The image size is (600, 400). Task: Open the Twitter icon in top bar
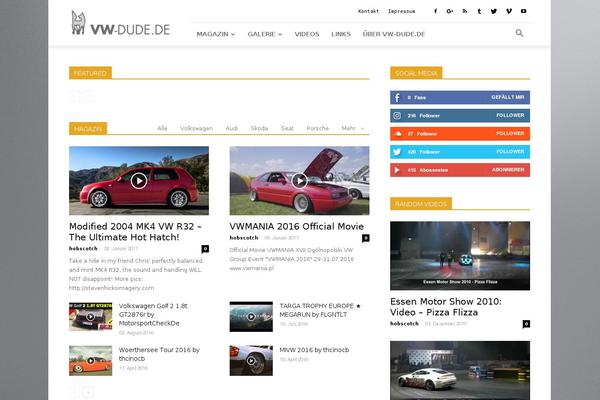click(494, 11)
